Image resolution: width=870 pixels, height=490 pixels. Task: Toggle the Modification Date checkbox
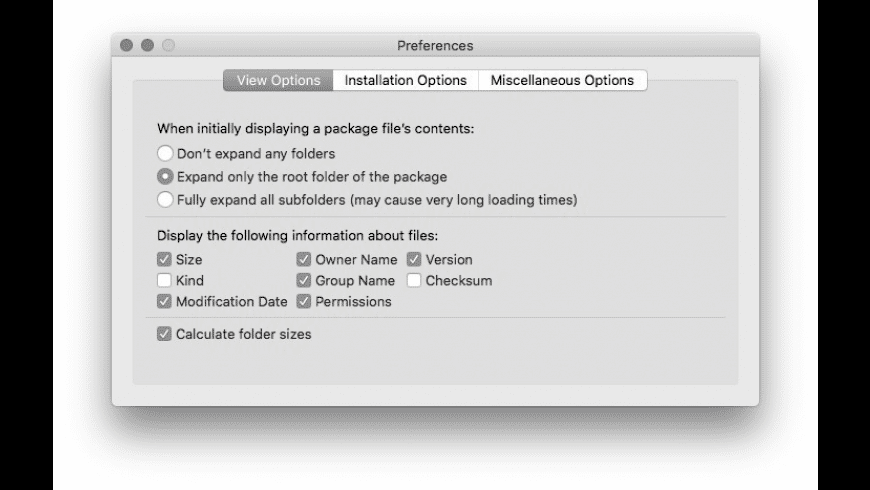(164, 302)
